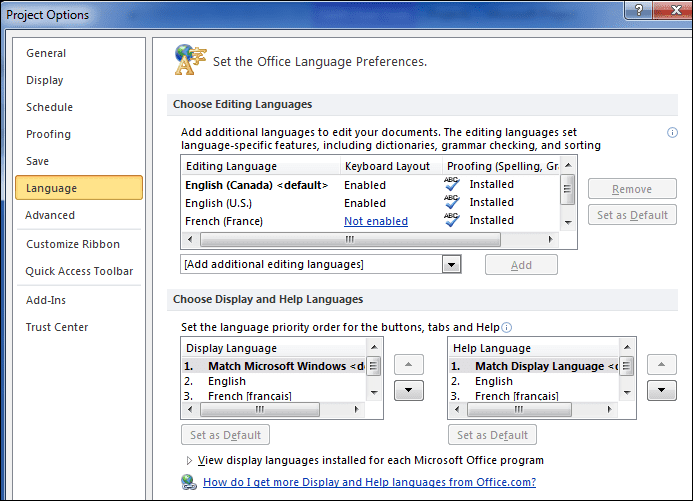The height and width of the screenshot is (501, 693).
Task: Expand 'View display languages installed' section
Action: pyautogui.click(x=189, y=460)
